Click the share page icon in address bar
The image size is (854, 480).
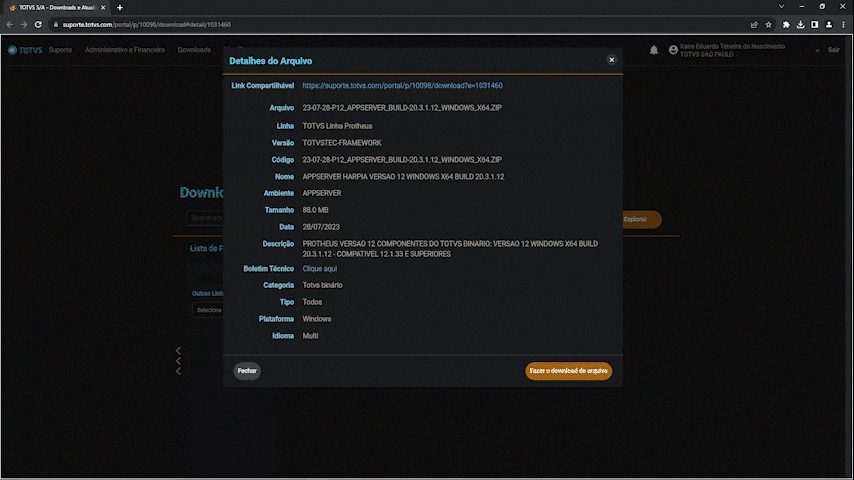point(754,25)
